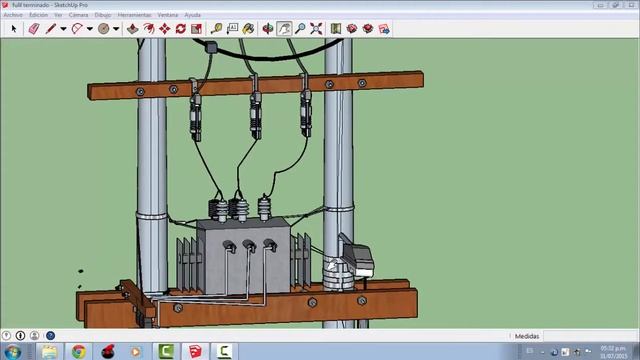Click the Share Model red icon

click(352, 29)
